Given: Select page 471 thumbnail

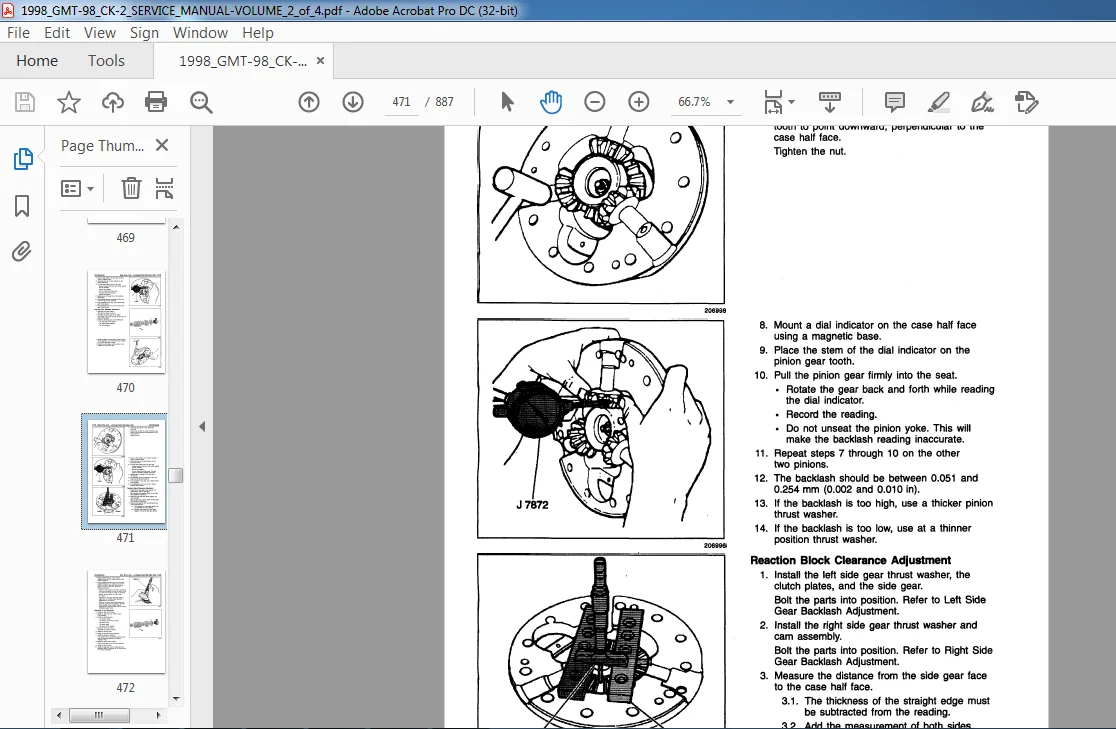Looking at the screenshot, I should [x=126, y=471].
